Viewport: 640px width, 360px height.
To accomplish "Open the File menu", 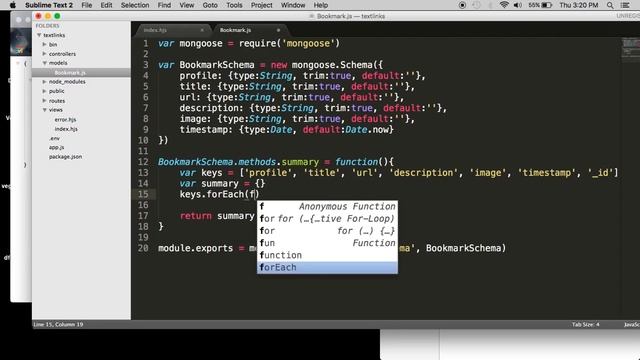I will point(87,5).
